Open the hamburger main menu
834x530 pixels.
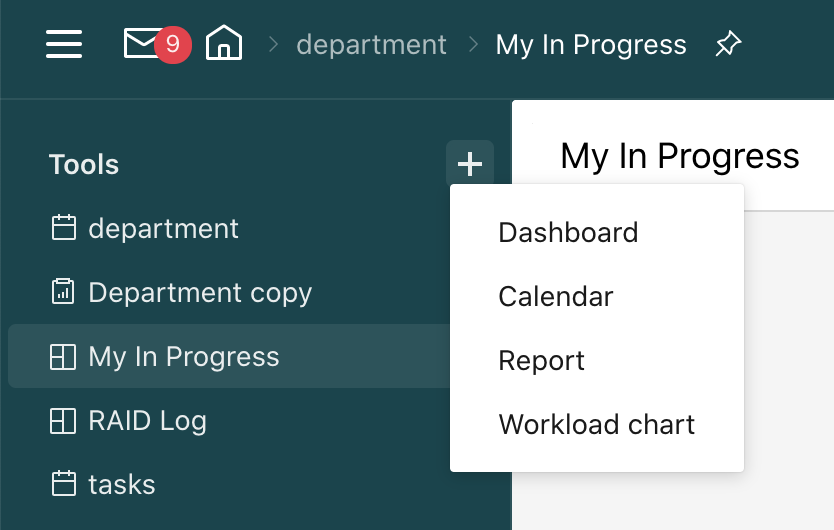[64, 44]
